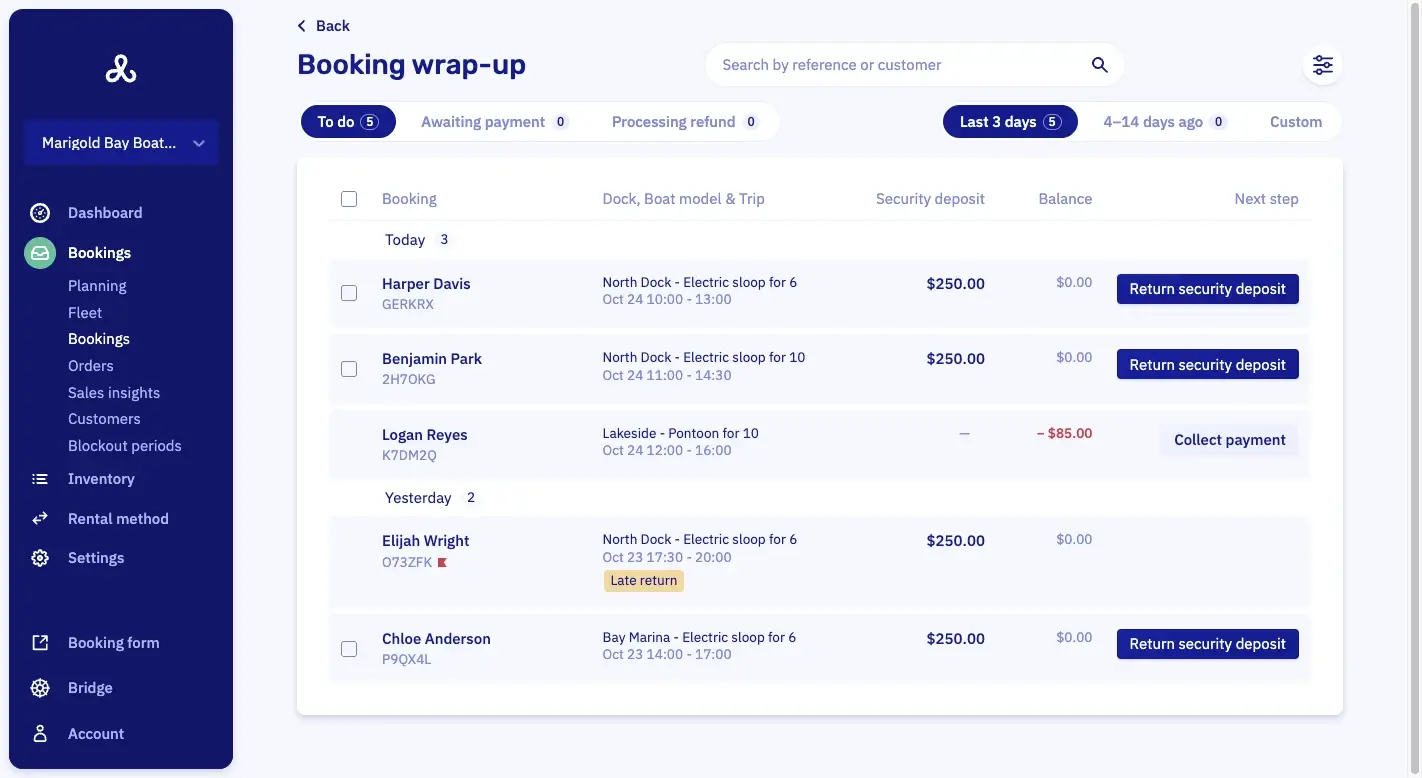Screen dimensions: 1422x778
Task: Check the Harper Davis booking checkbox
Action: [x=349, y=293]
